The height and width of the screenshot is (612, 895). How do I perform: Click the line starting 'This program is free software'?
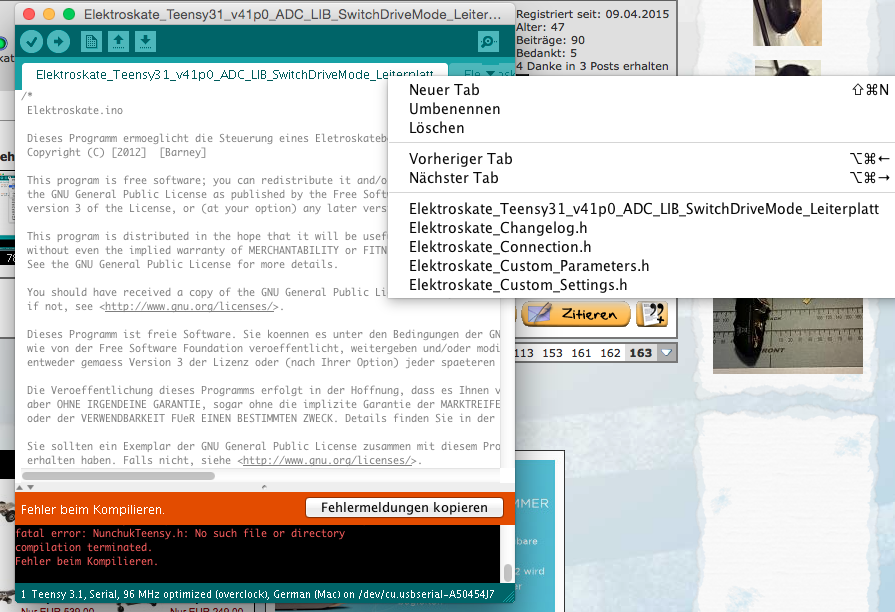(207, 180)
